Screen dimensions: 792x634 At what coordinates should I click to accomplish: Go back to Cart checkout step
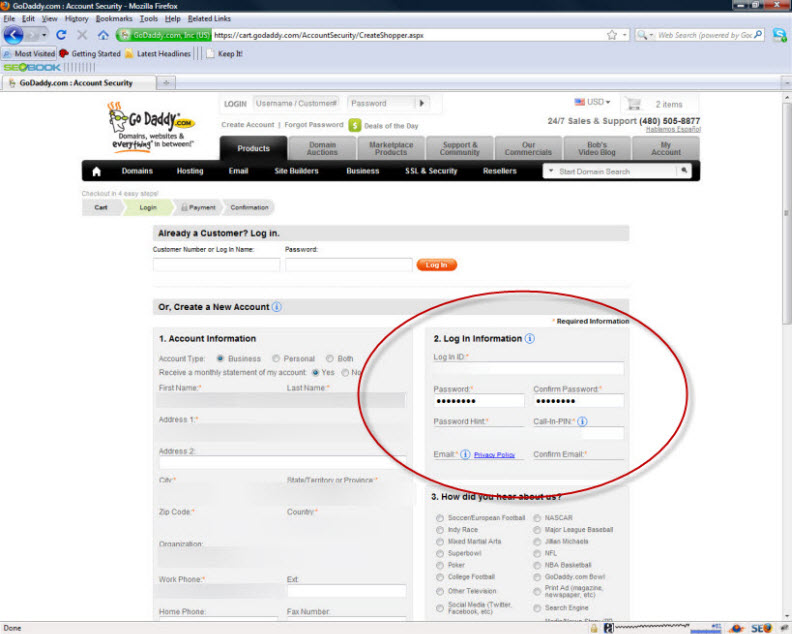click(x=101, y=208)
